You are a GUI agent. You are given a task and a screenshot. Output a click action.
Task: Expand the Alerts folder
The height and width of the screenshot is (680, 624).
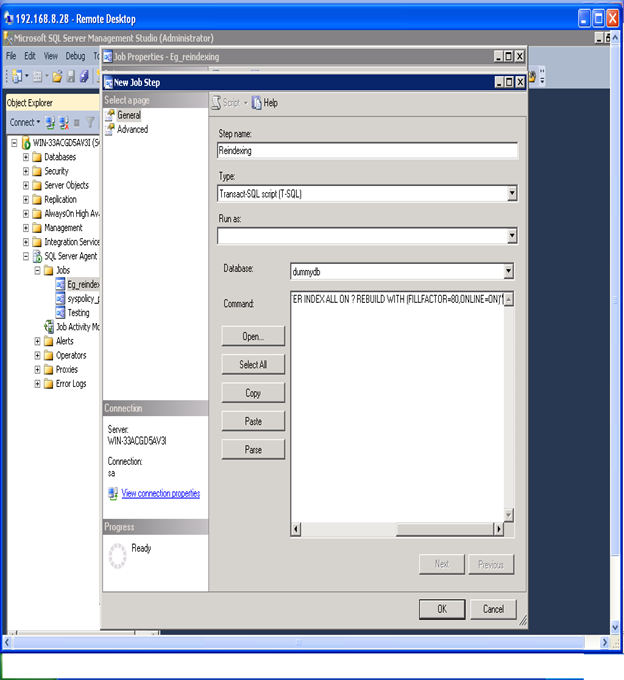click(38, 341)
